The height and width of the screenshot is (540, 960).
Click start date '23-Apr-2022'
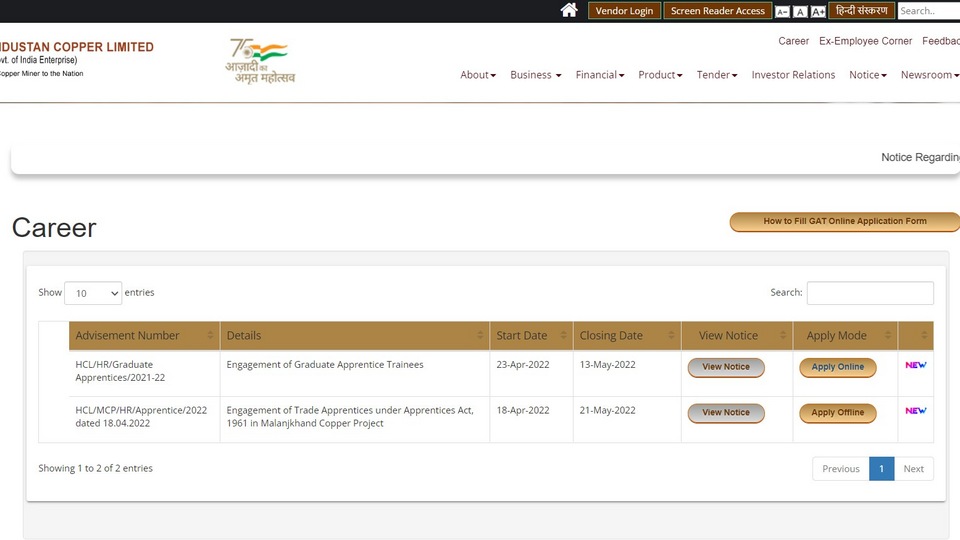[523, 364]
